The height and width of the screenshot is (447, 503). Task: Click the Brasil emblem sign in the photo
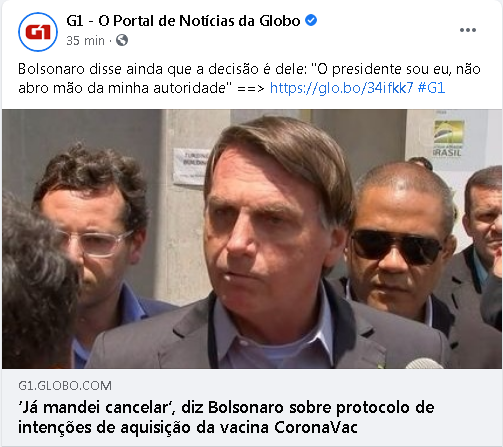(x=448, y=138)
